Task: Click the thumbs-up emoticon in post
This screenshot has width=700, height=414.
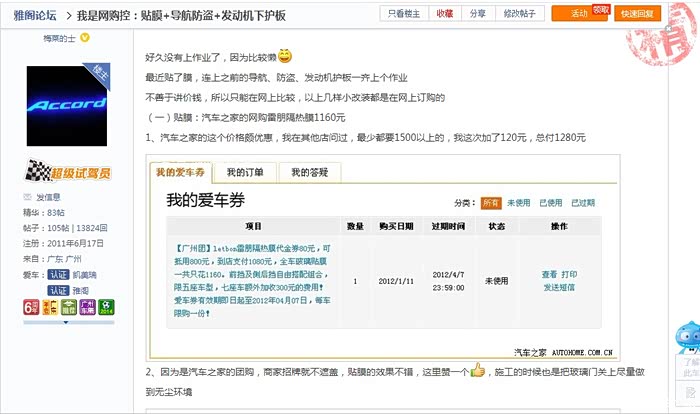Action: pos(478,371)
